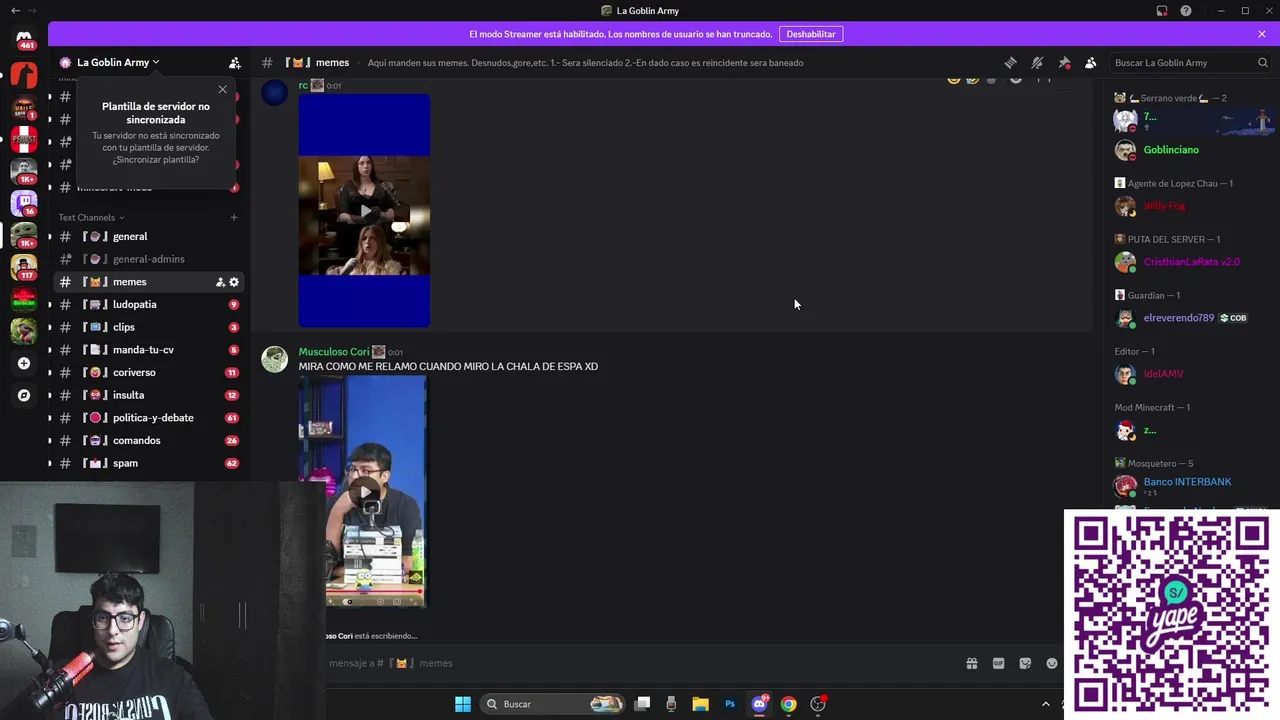Image resolution: width=1280 pixels, height=720 pixels.
Task: Open Google Chrome from the taskbar
Action: [x=789, y=704]
